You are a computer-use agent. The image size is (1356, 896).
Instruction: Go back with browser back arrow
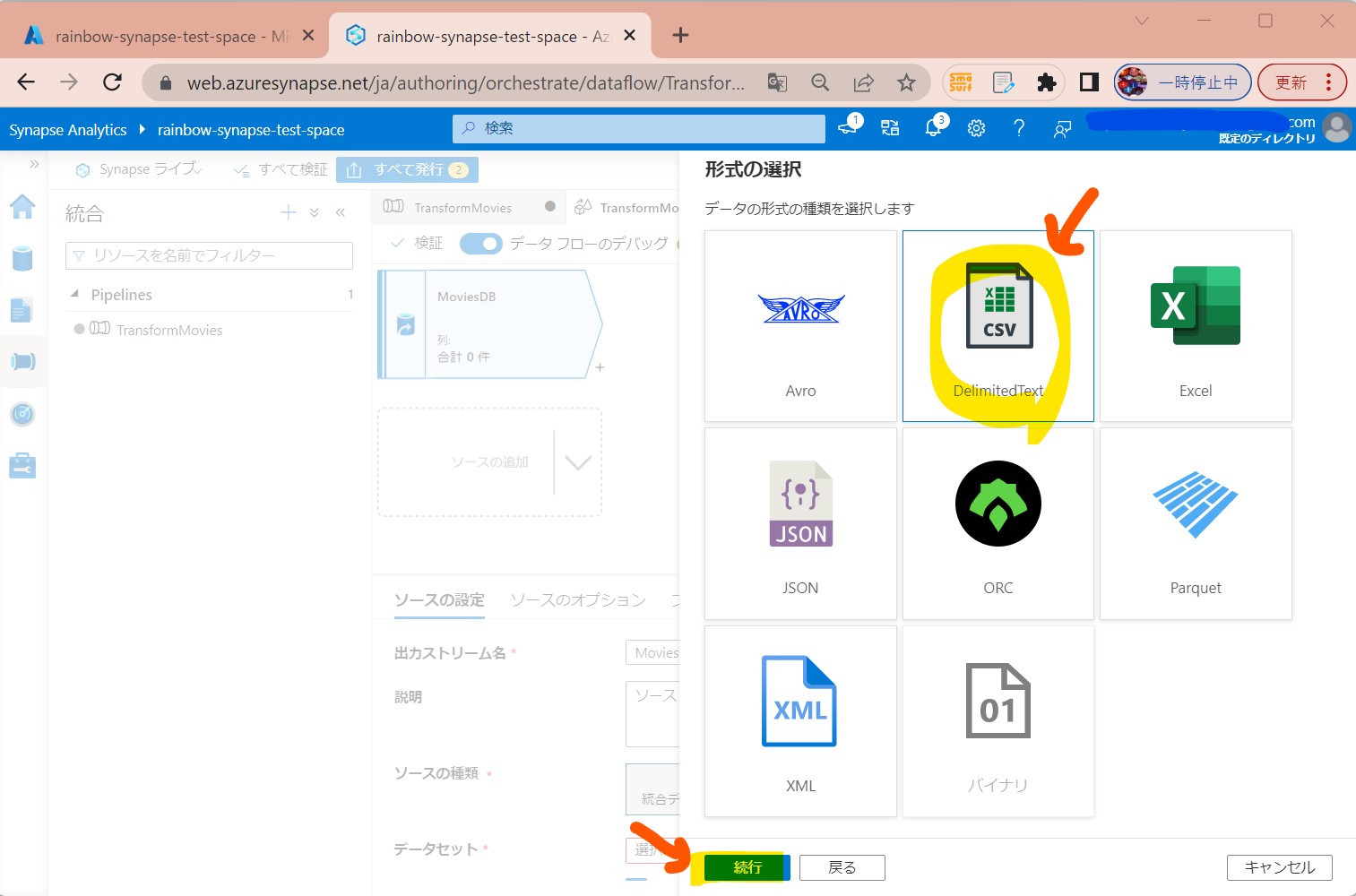pos(26,82)
